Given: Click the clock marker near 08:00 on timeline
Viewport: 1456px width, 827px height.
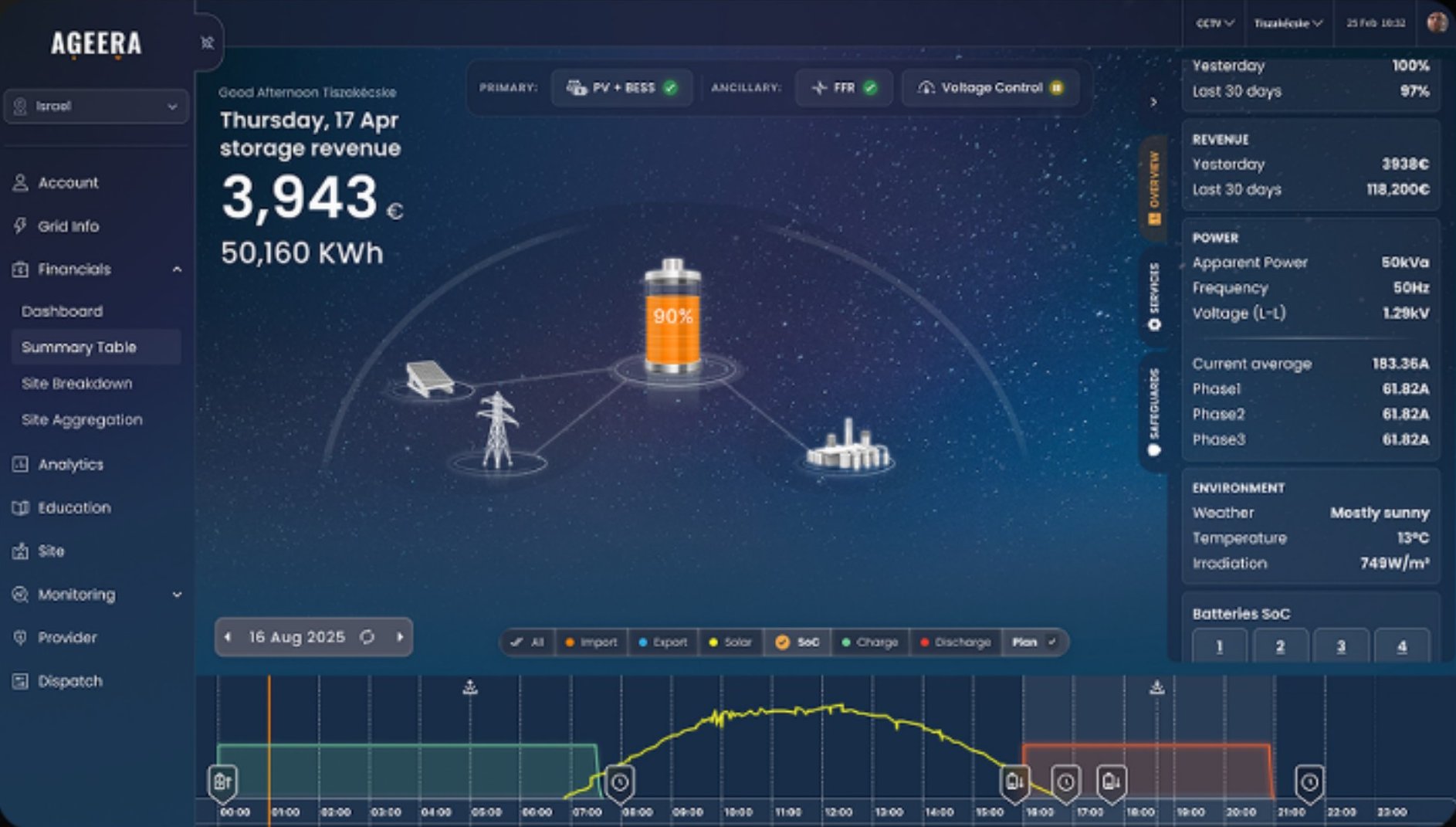Looking at the screenshot, I should [620, 784].
